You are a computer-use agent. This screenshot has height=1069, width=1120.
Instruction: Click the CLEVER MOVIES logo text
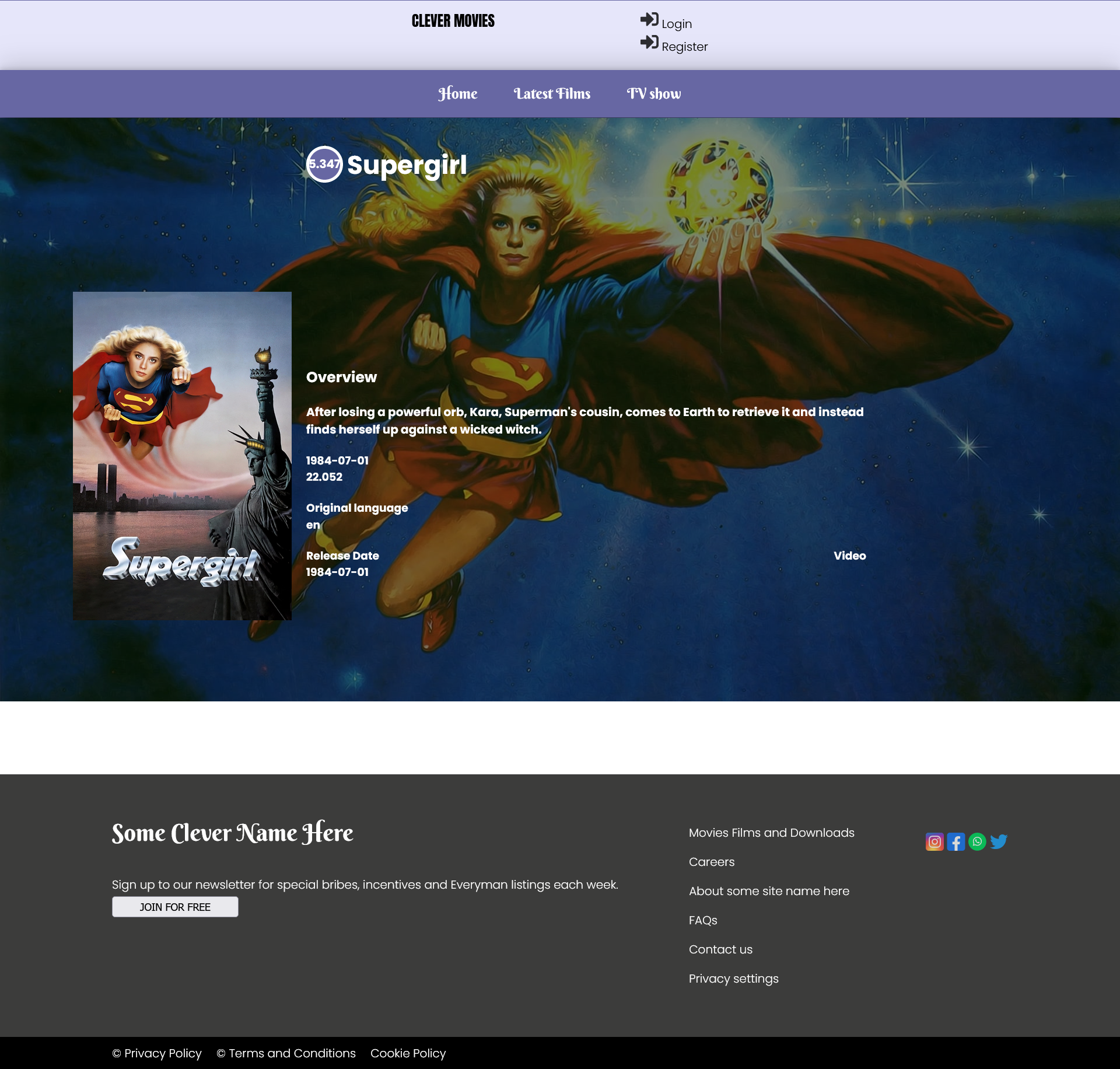[453, 21]
